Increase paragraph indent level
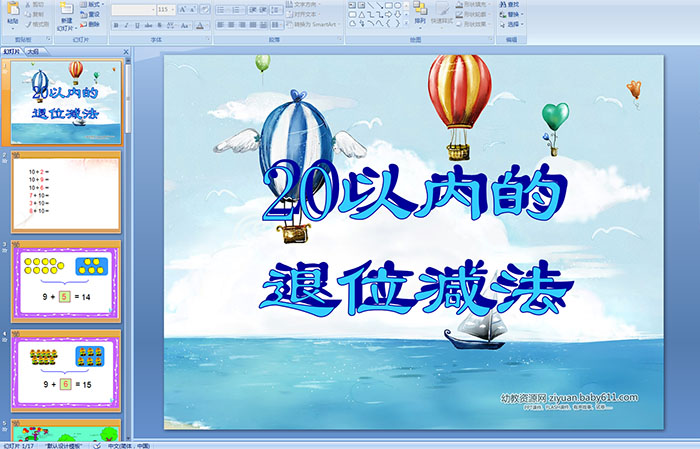Viewport: 700px width, 449px height. point(263,9)
